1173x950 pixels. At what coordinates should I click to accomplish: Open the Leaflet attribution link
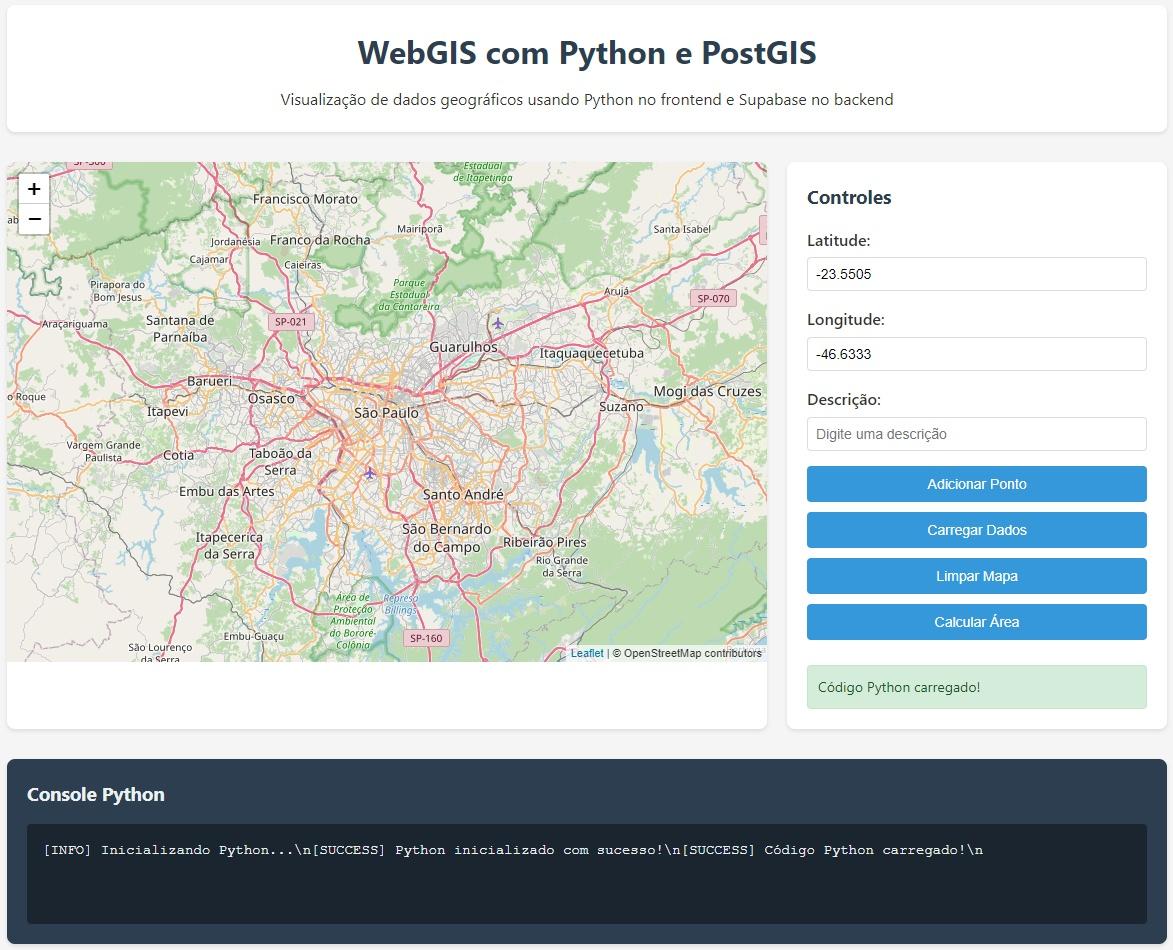click(x=586, y=653)
